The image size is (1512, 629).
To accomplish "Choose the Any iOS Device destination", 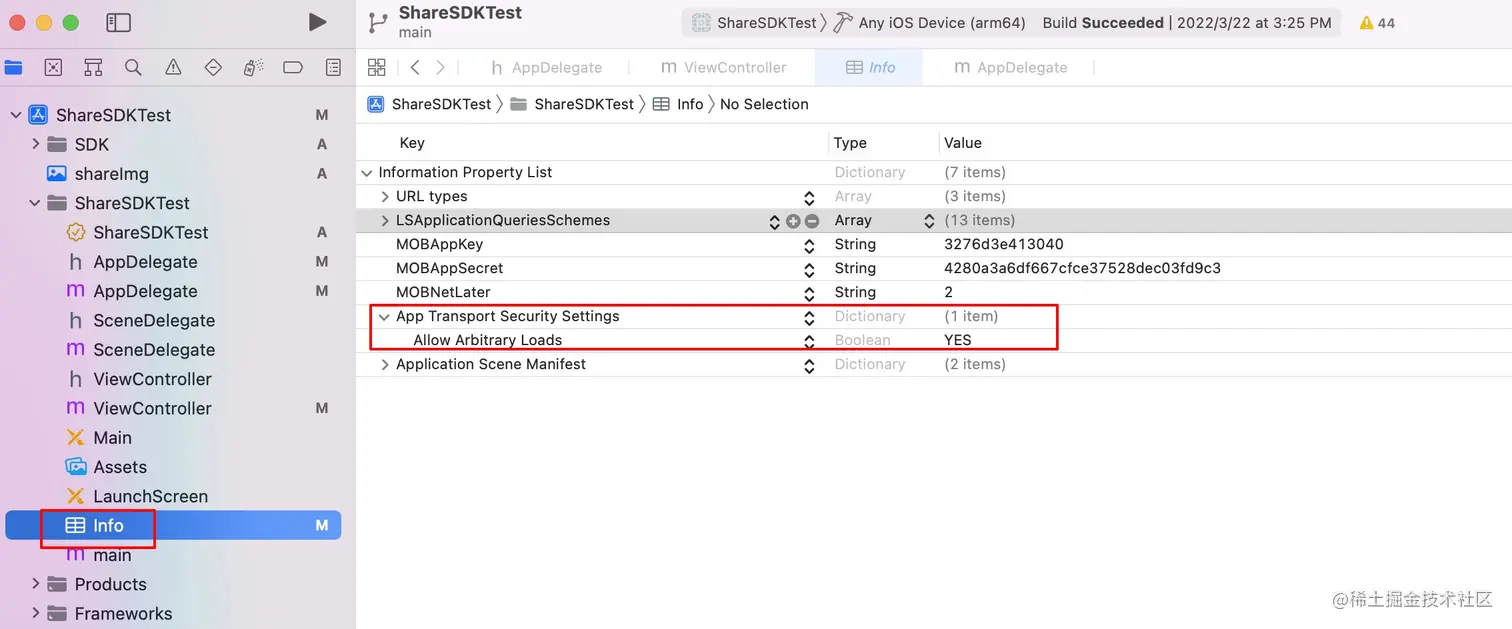I will pyautogui.click(x=930, y=22).
